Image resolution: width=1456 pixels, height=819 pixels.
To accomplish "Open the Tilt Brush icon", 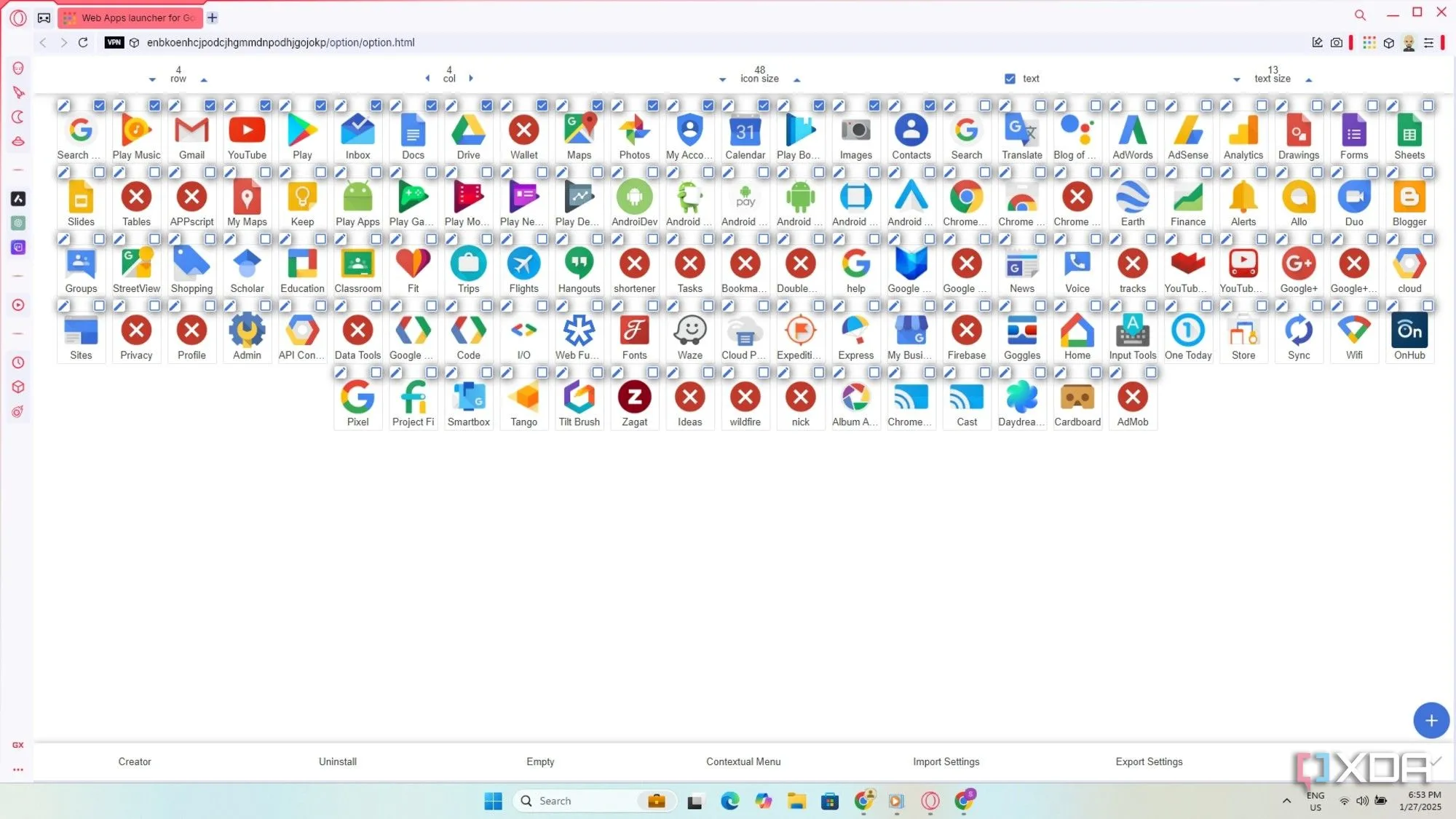I will point(579,397).
